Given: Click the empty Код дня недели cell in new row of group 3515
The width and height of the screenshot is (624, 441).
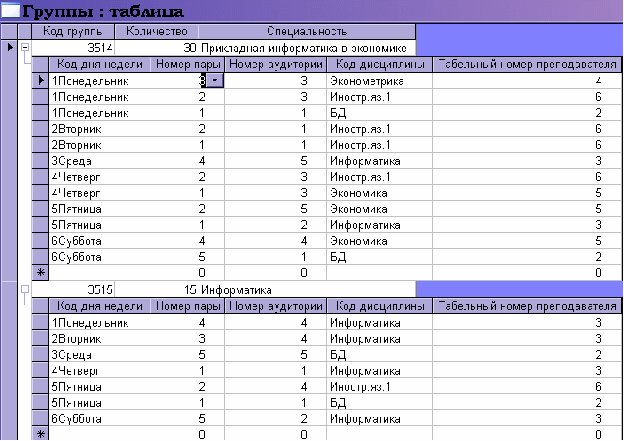Looking at the screenshot, I should point(99,434).
